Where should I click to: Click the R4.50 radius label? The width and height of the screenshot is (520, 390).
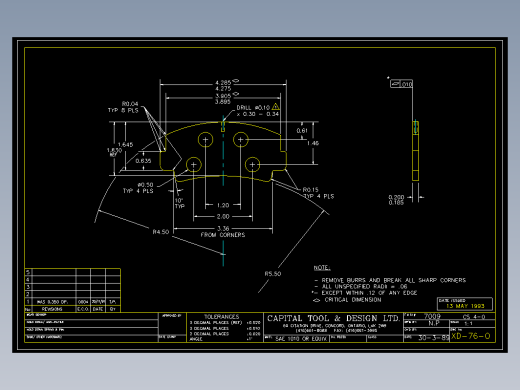click(x=161, y=232)
